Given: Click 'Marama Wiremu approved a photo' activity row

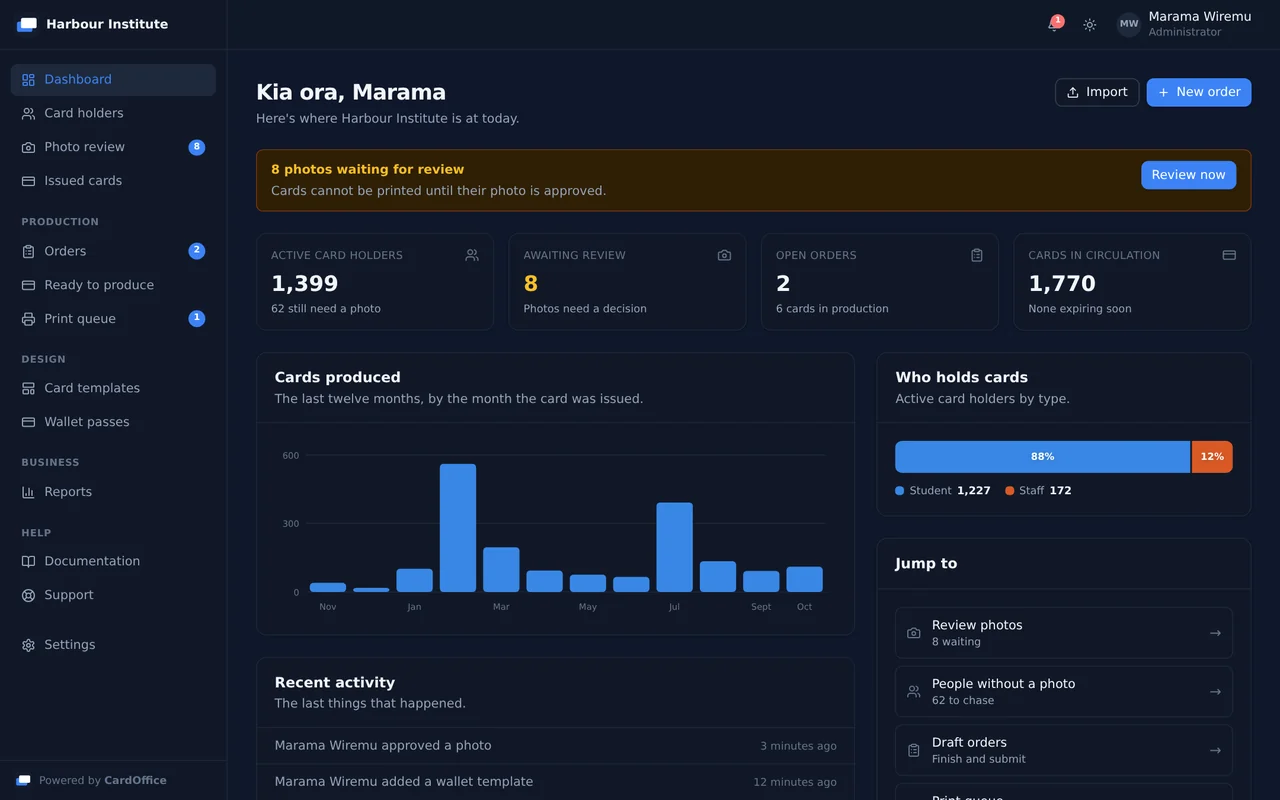Looking at the screenshot, I should (x=555, y=746).
